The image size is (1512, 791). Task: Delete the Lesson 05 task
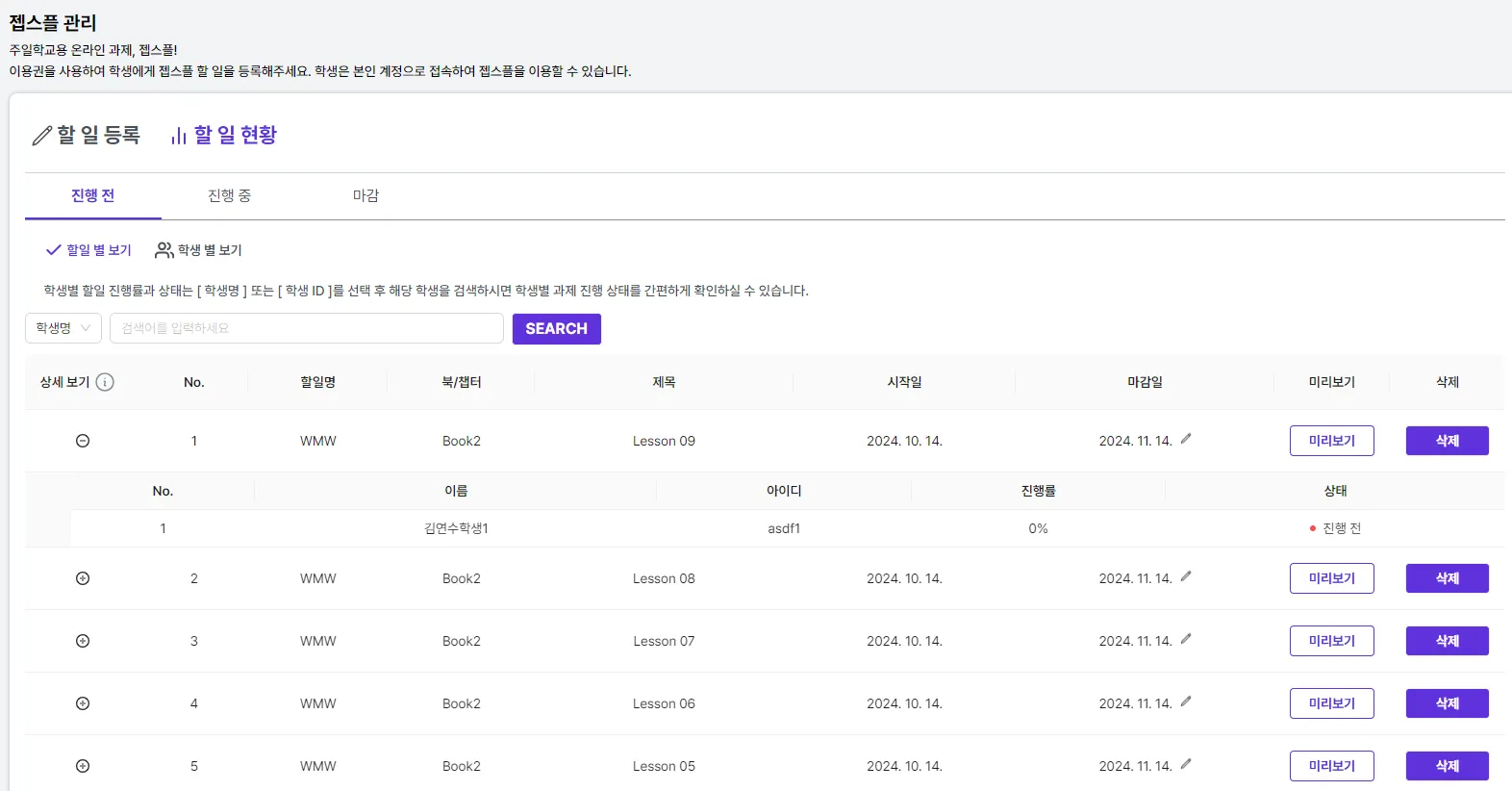pyautogui.click(x=1448, y=766)
